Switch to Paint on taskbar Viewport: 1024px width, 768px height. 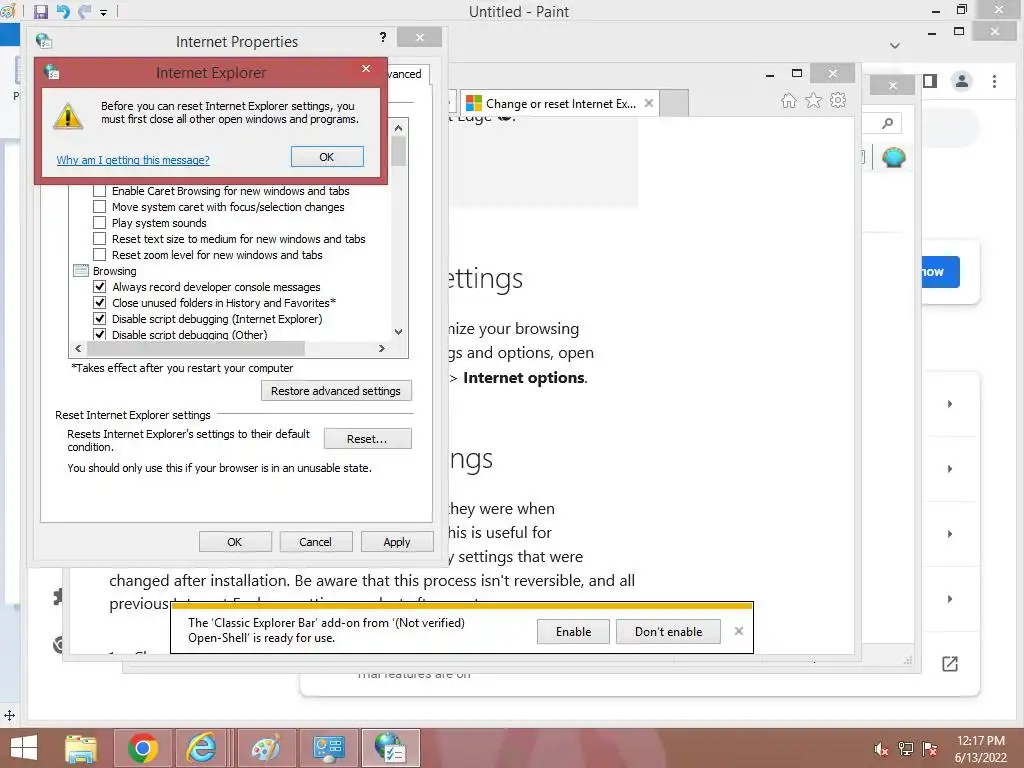(x=266, y=748)
